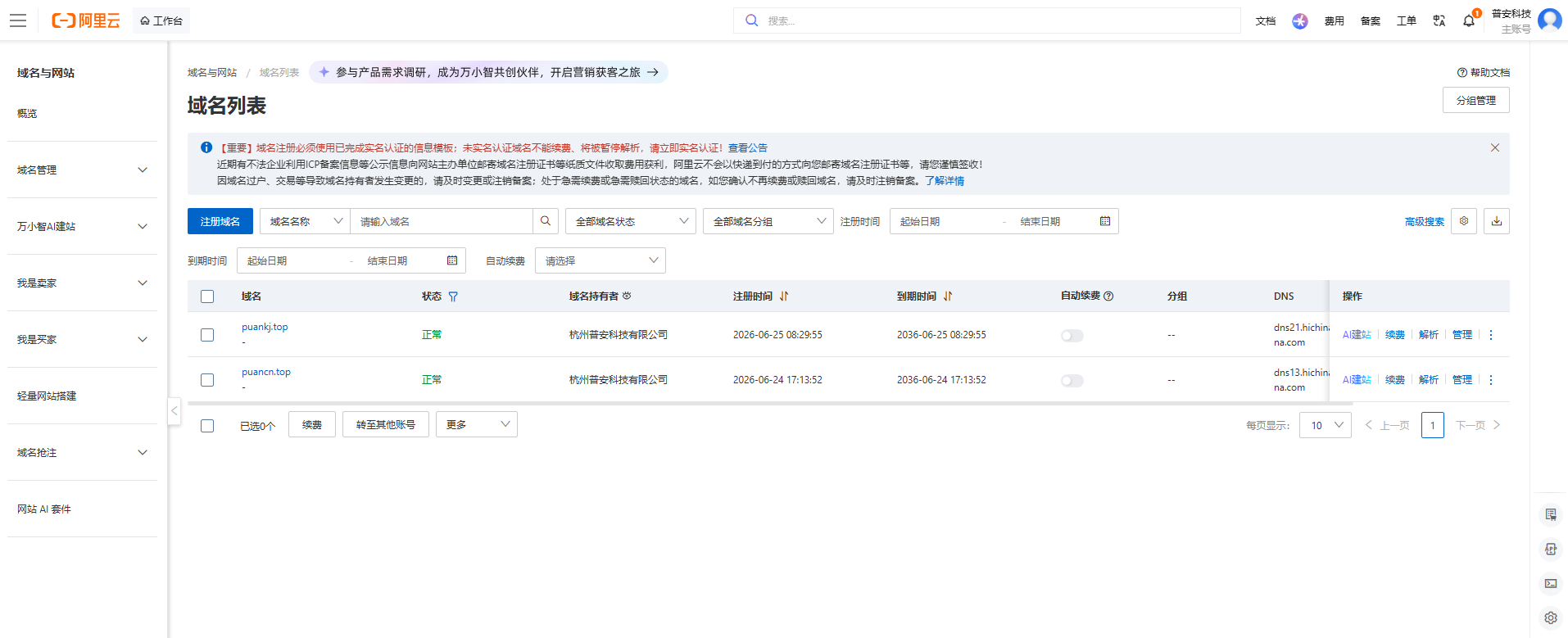Open 工作台 in top bar

point(161,20)
